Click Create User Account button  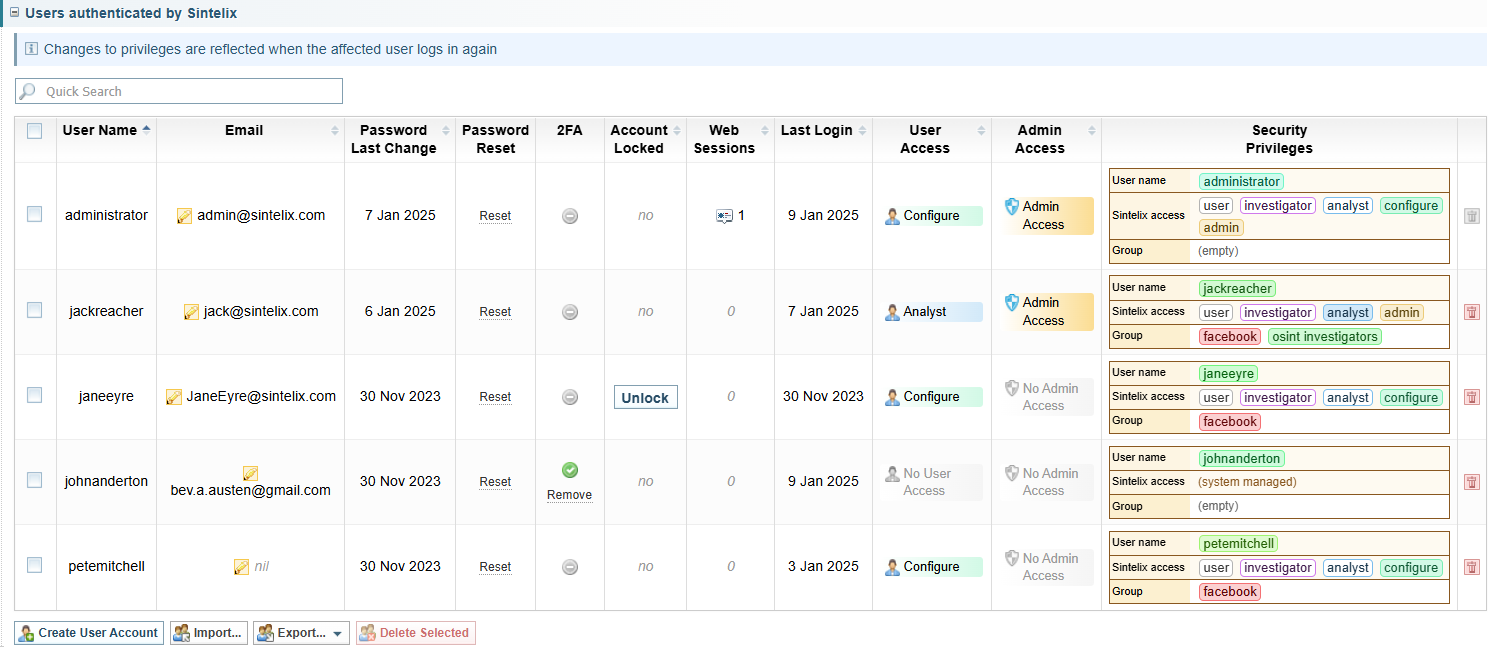click(89, 633)
